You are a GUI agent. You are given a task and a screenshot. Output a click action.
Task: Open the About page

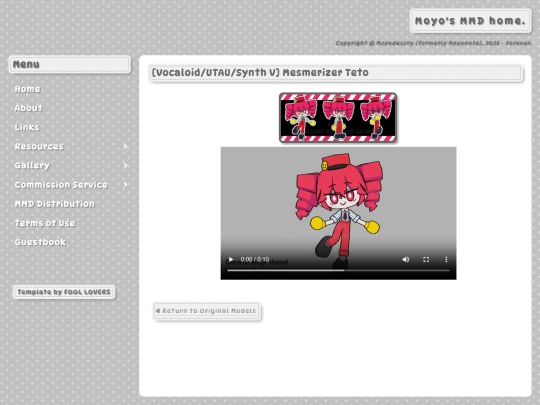[28, 108]
